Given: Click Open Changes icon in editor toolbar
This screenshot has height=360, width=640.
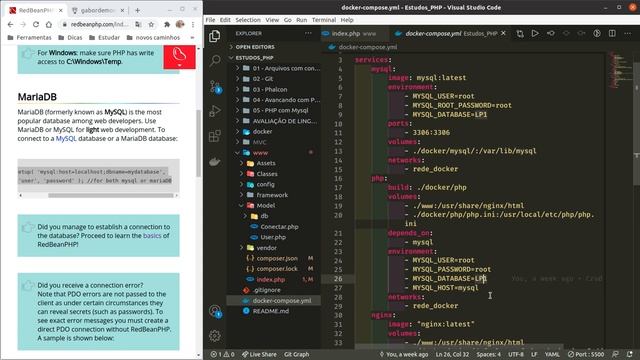Looking at the screenshot, I should 520,33.
